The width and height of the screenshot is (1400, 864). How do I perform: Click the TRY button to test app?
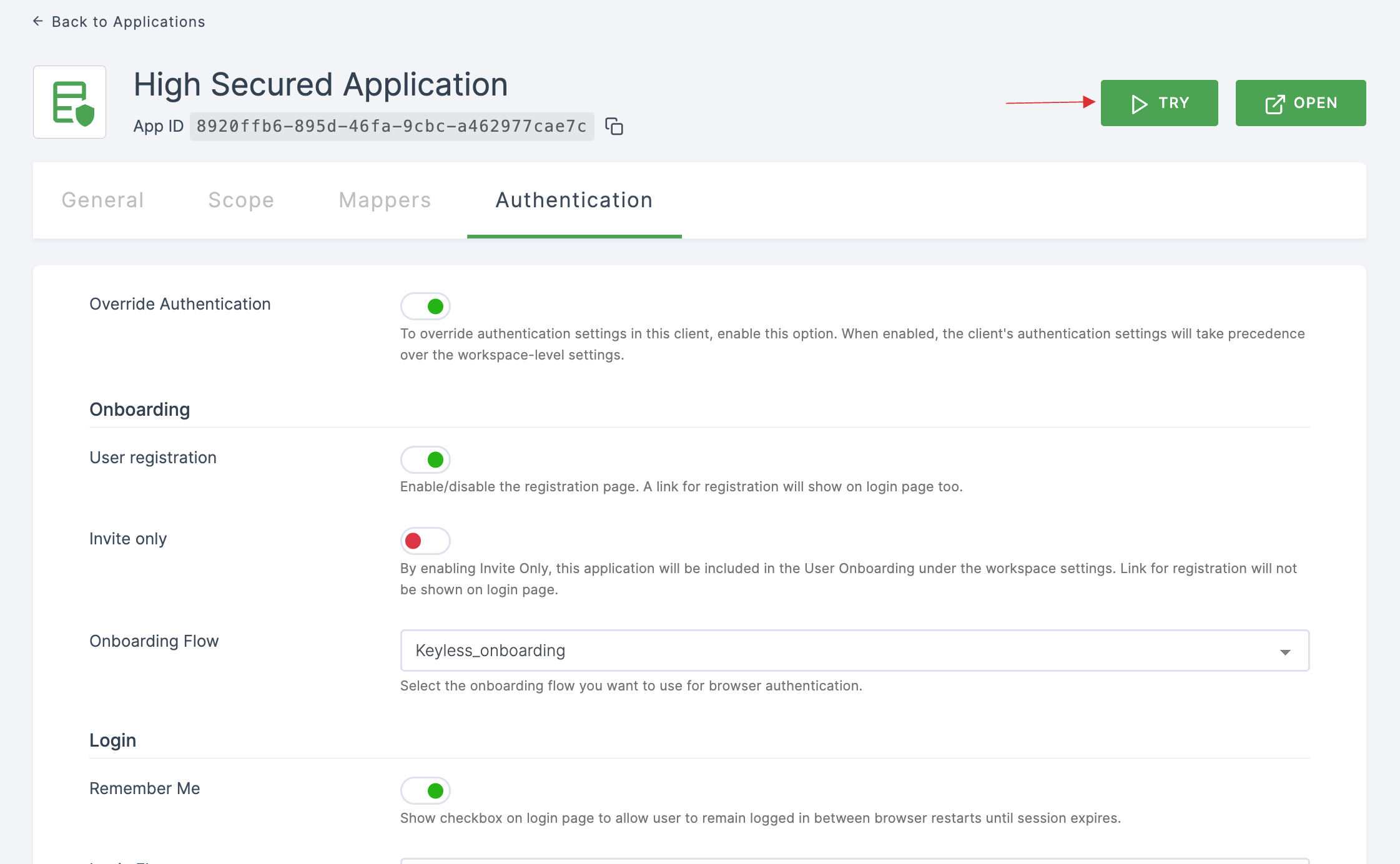click(1159, 102)
